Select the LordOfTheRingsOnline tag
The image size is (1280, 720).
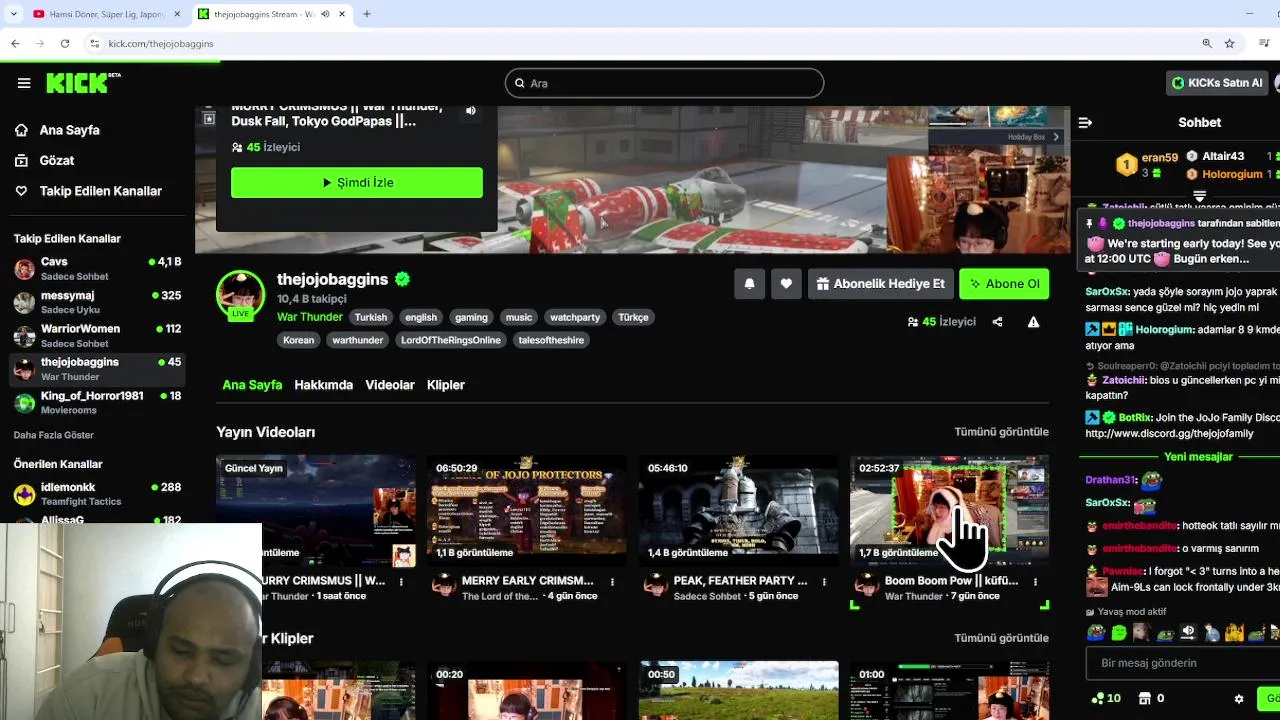coord(450,340)
